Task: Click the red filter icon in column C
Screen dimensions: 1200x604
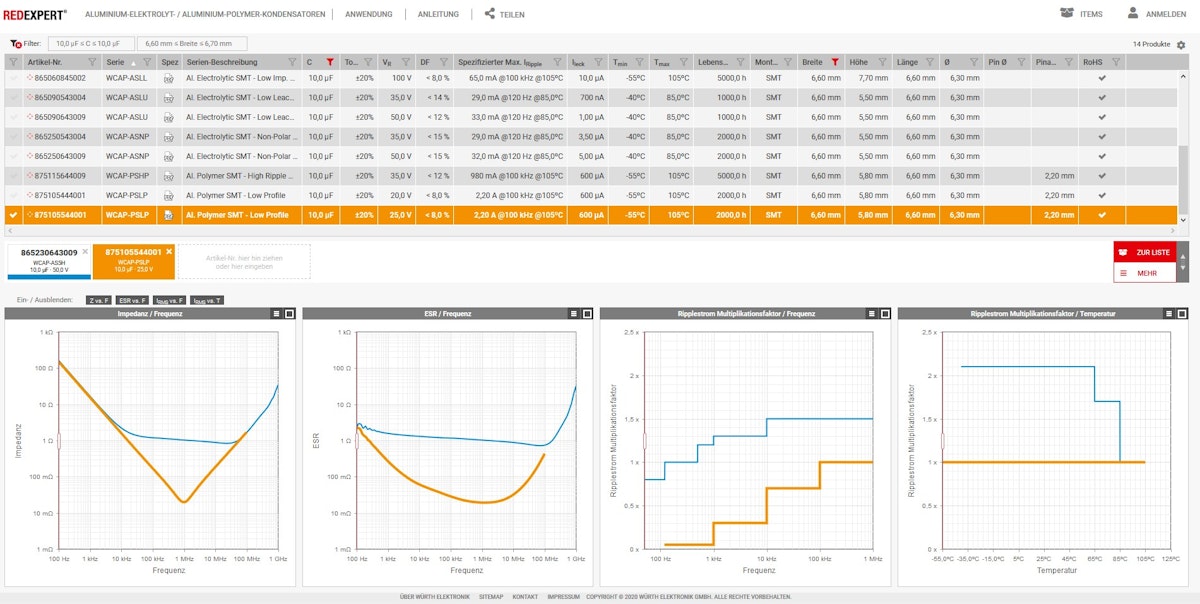Action: 329,62
